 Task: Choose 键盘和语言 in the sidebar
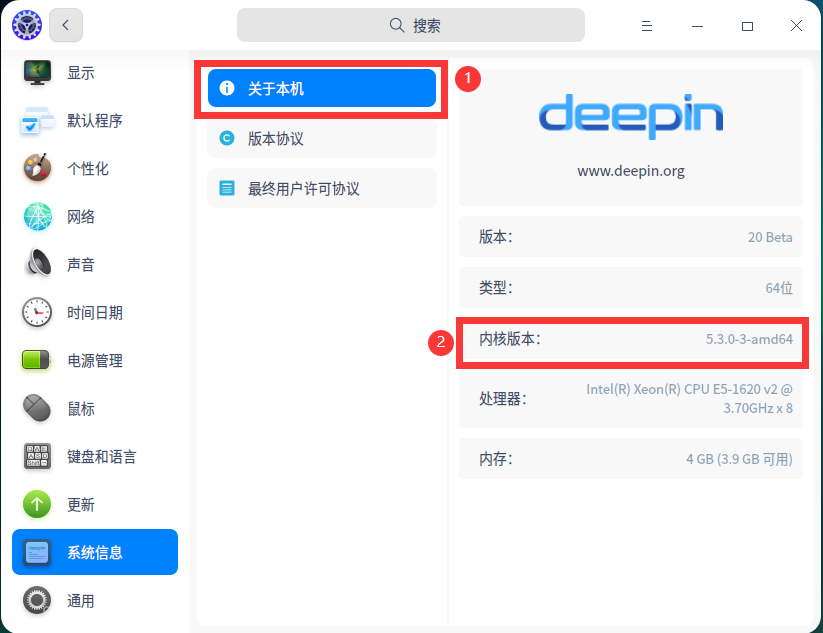point(95,457)
